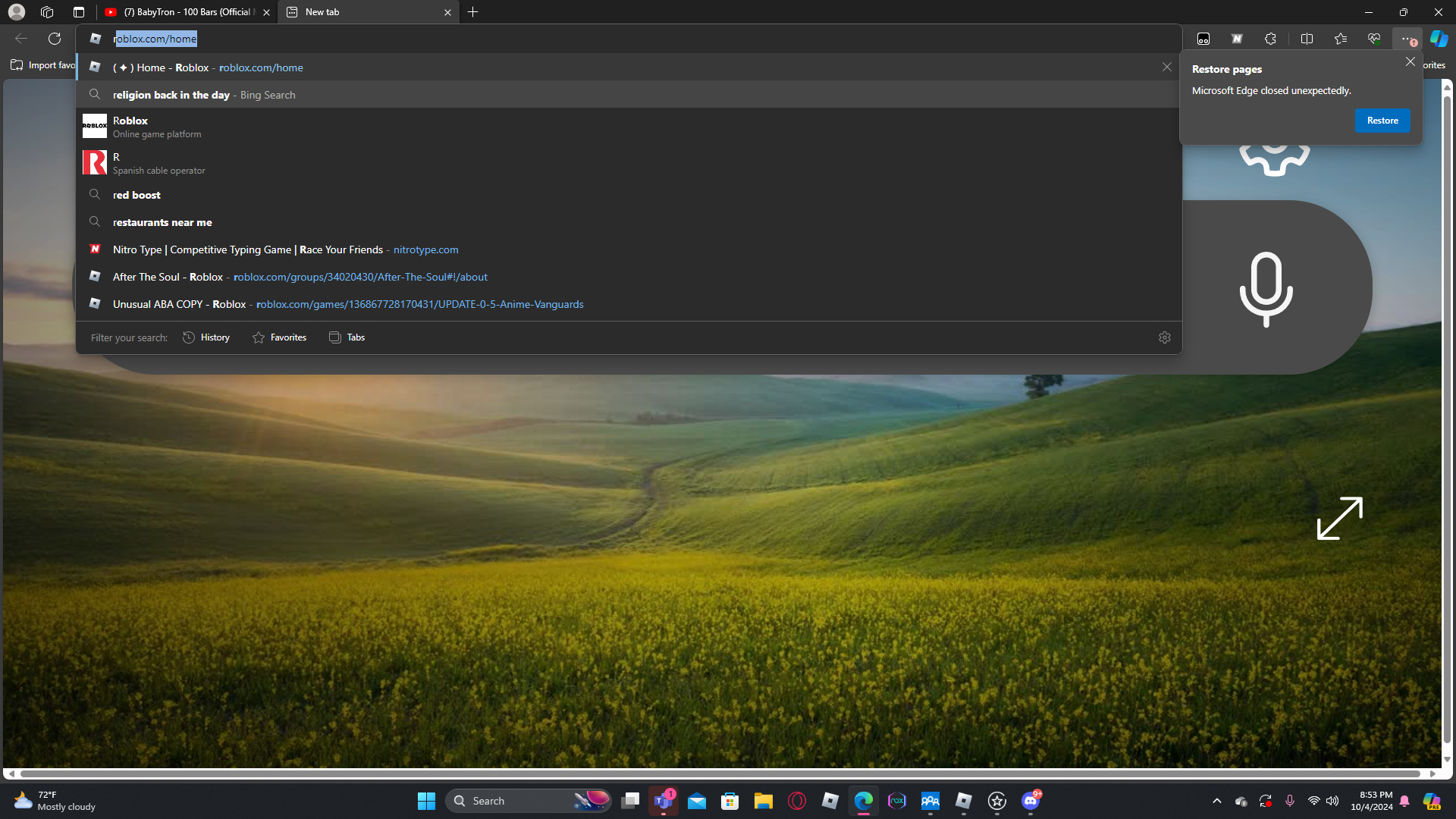1456x819 pixels.
Task: Open the Wi-Fi network tray icon
Action: point(1314,801)
